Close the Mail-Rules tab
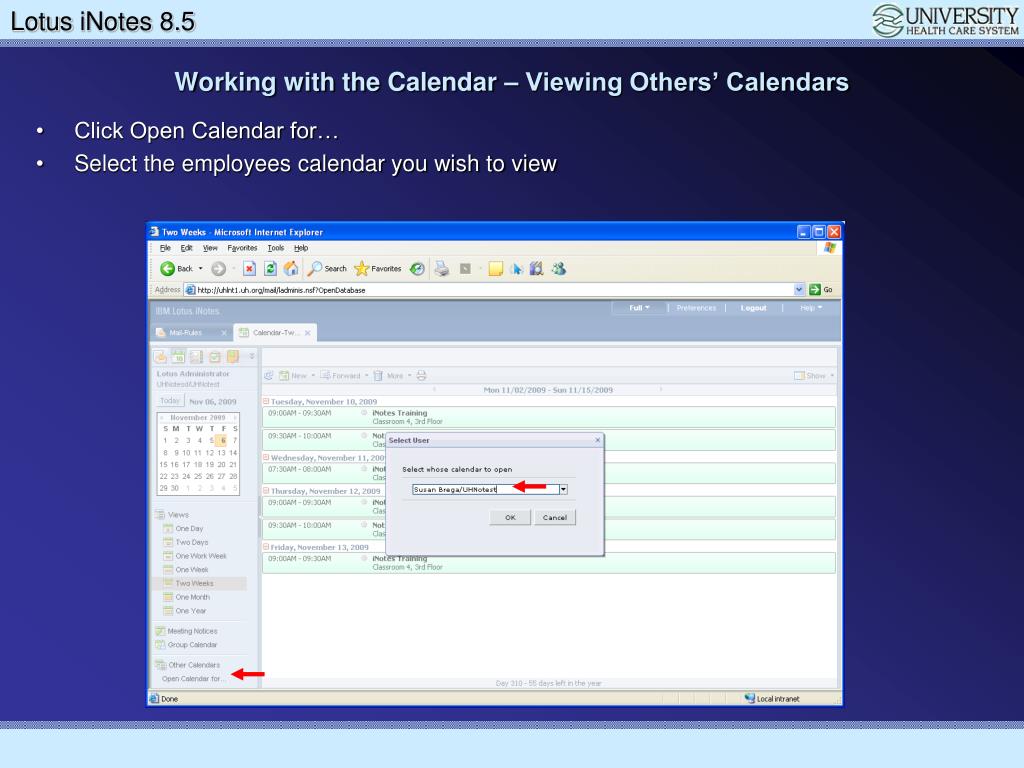This screenshot has height=768, width=1024. [x=224, y=333]
